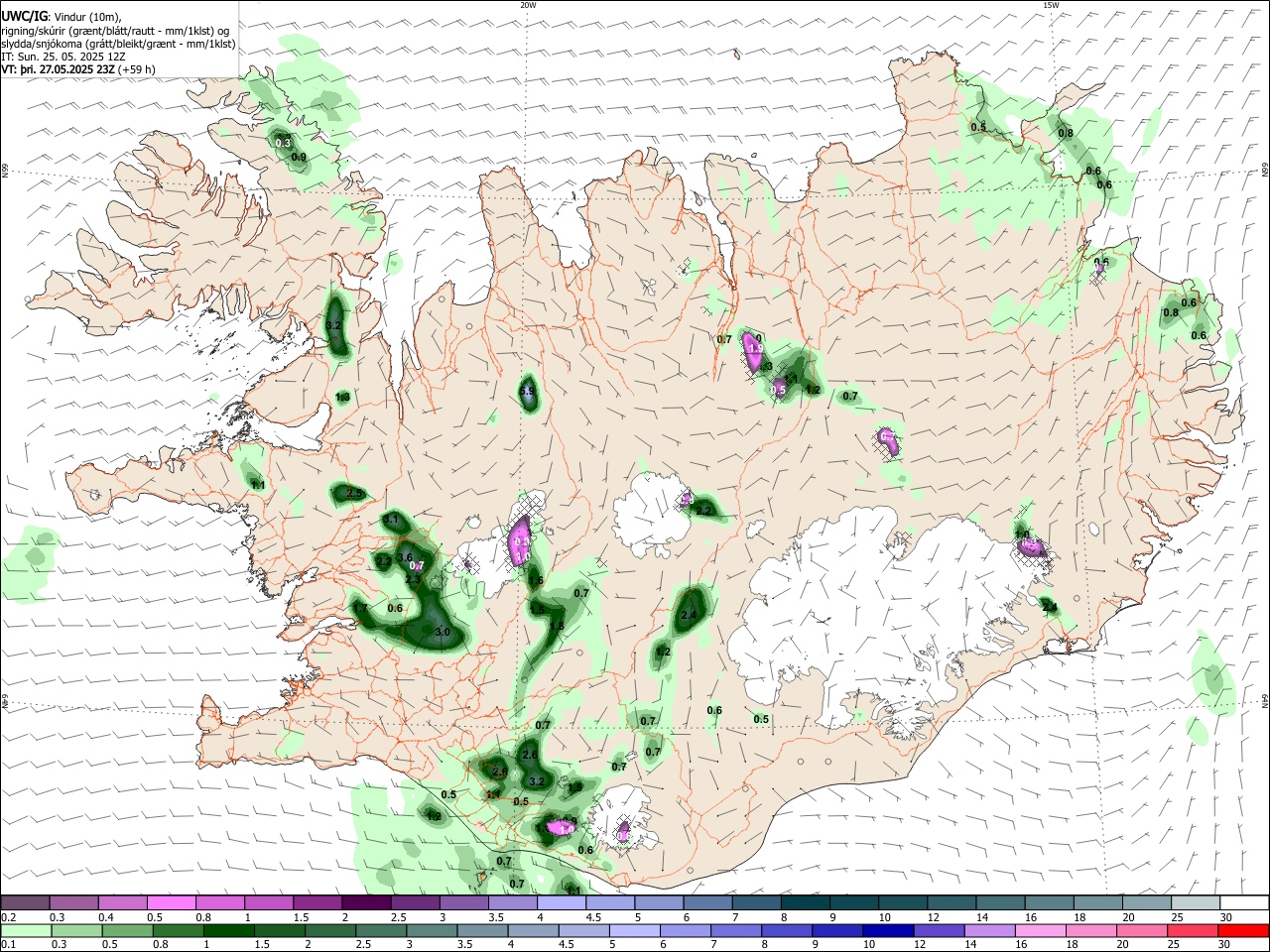Viewport: 1270px width, 952px height.
Task: Select the white swatch ending the snow scale
Action: 1242,903
